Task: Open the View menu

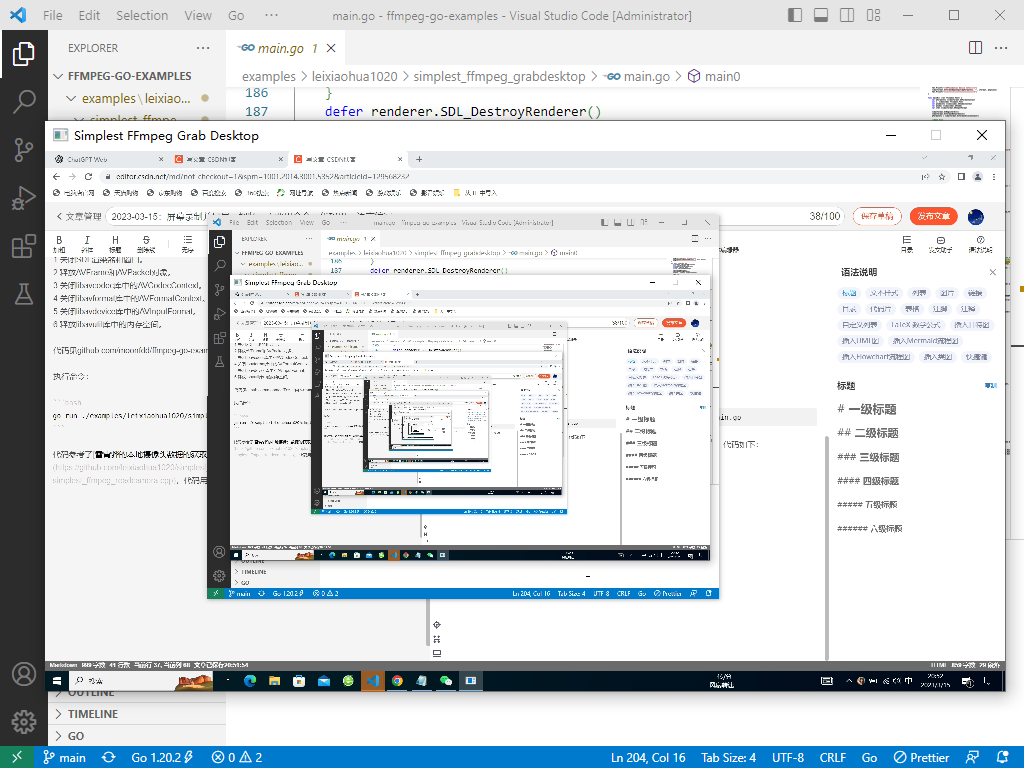Action: coord(198,15)
